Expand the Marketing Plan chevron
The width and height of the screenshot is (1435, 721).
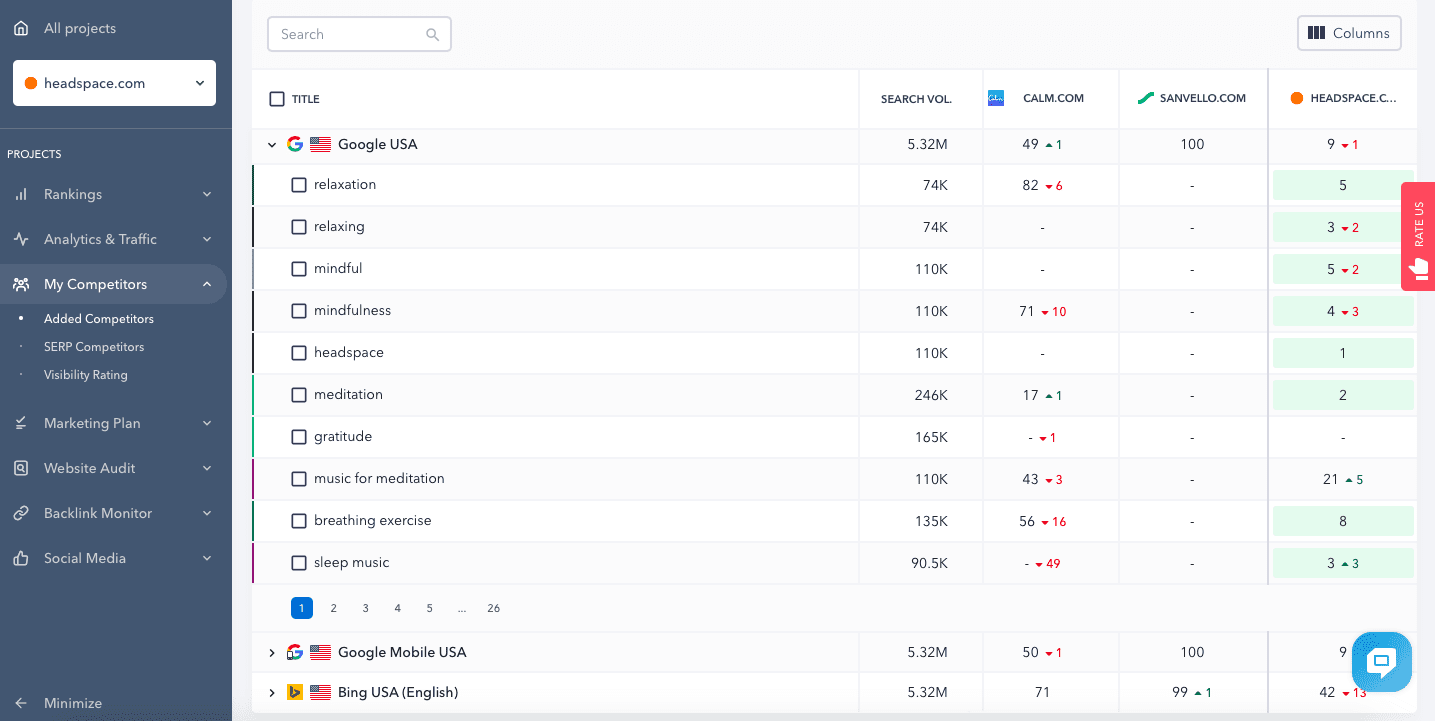coord(207,423)
